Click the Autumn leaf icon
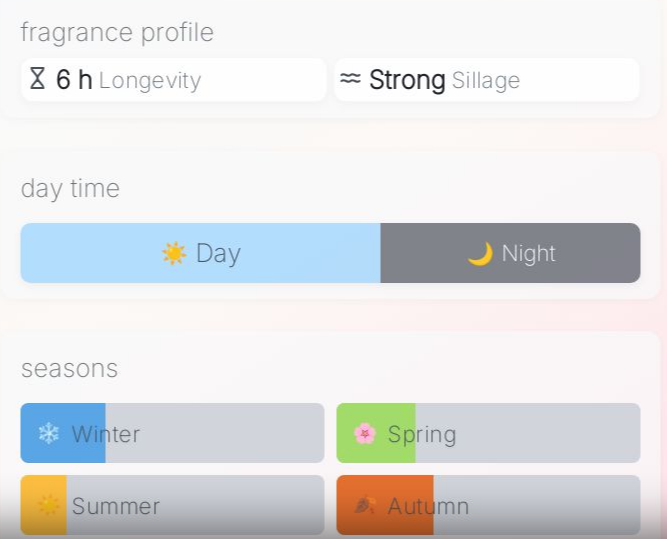The image size is (667, 539). (x=365, y=506)
